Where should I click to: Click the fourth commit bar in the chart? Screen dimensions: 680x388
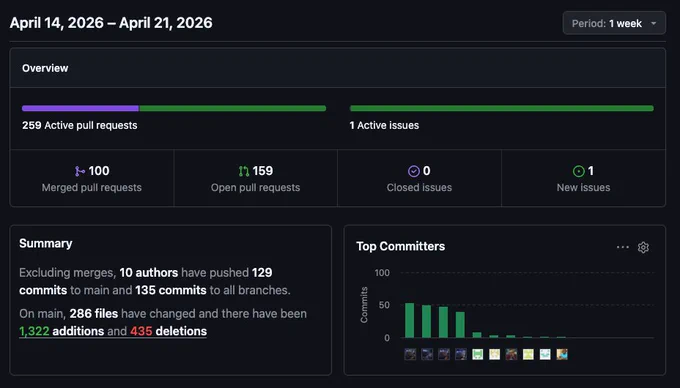coord(460,325)
